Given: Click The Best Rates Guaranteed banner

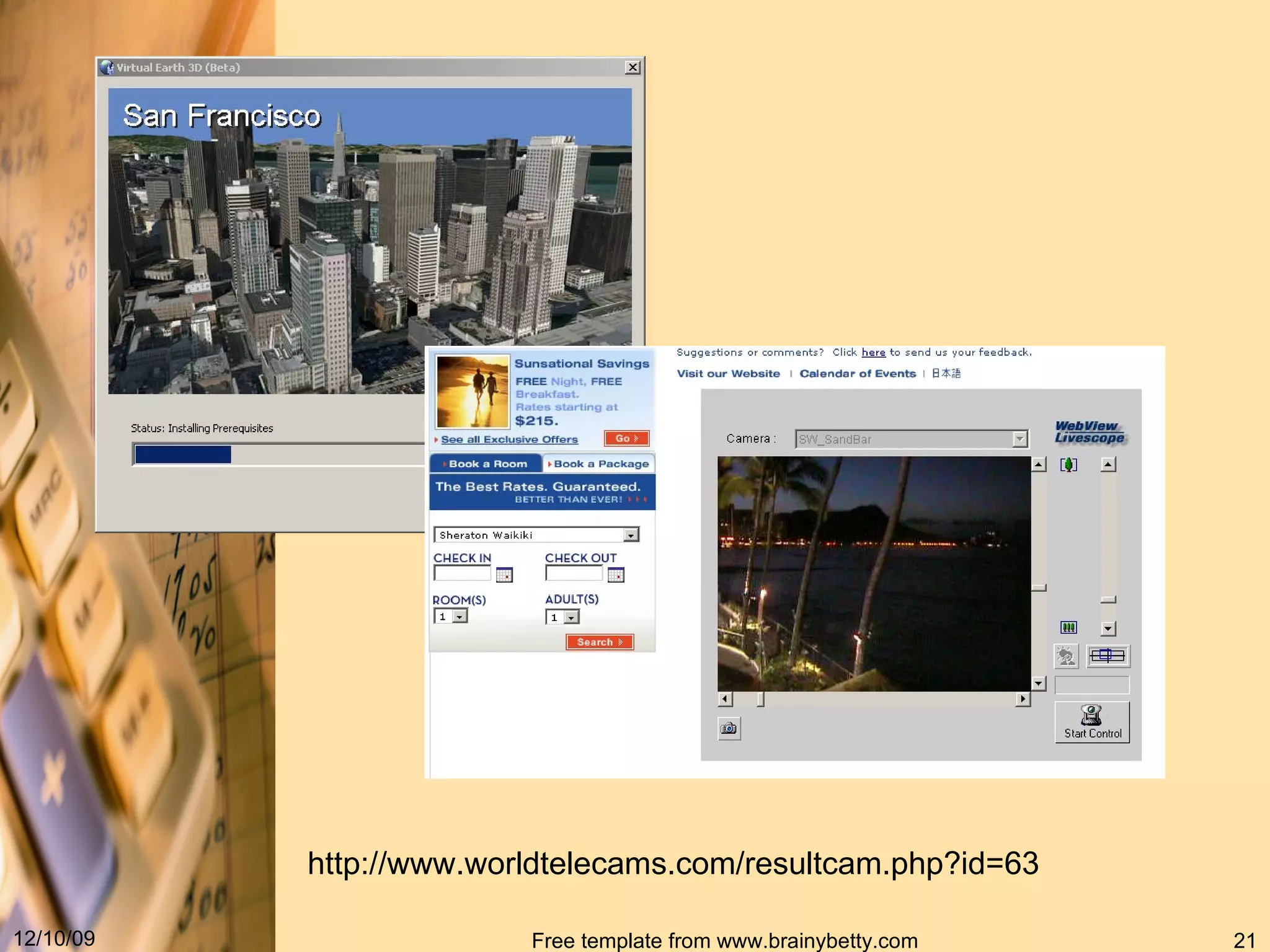Looking at the screenshot, I should [542, 492].
